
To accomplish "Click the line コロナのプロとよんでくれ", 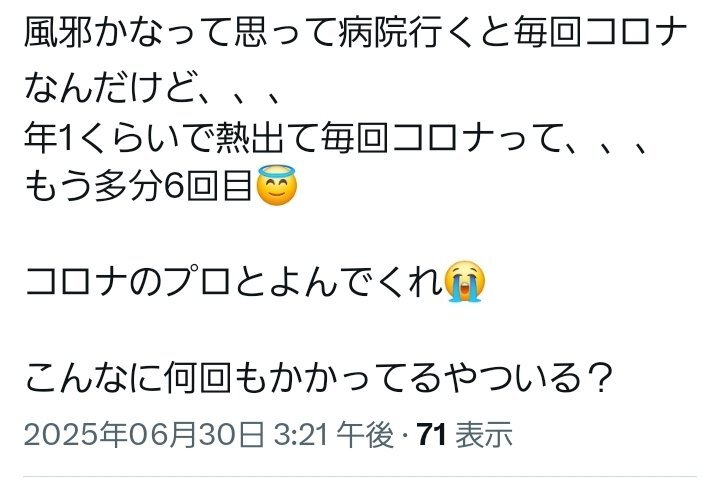I will click(234, 281).
